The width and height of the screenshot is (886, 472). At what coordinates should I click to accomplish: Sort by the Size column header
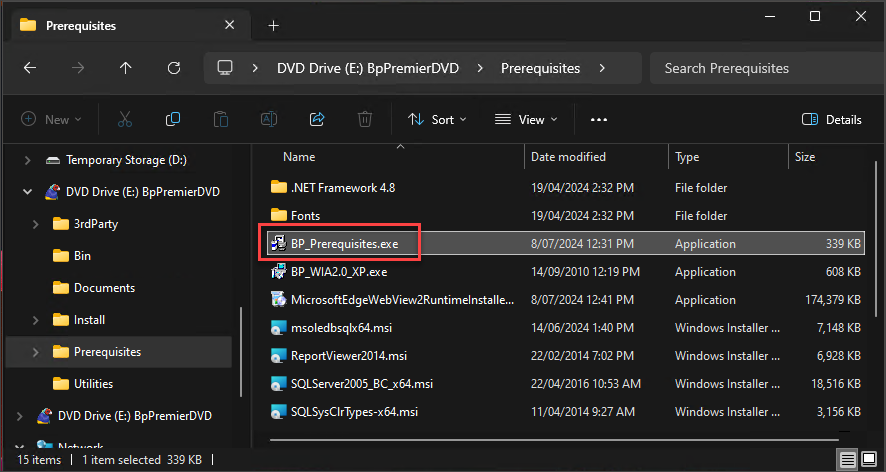click(x=805, y=157)
